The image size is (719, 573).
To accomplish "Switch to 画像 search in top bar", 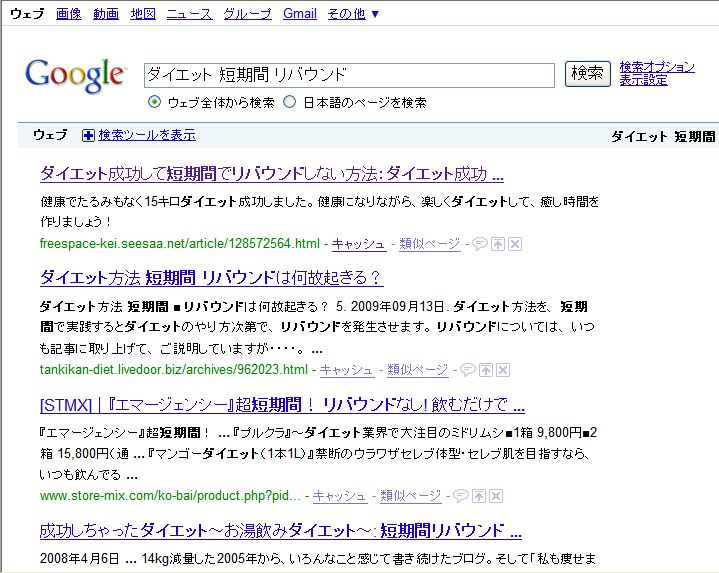I will pyautogui.click(x=69, y=14).
